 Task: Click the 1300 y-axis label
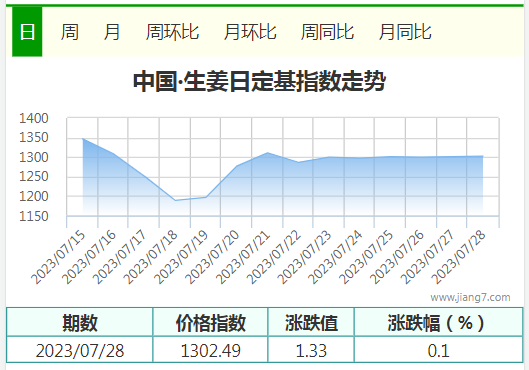(34, 157)
